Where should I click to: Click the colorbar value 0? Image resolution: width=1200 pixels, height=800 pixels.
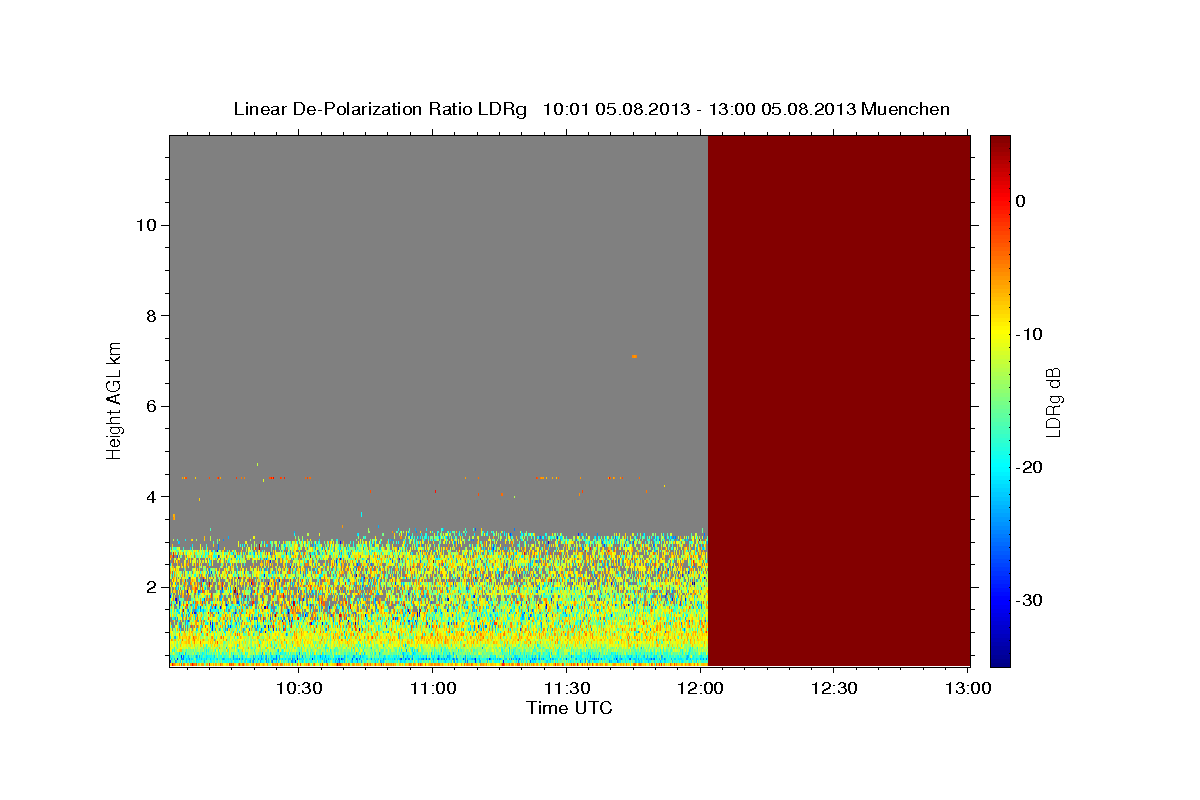(1021, 201)
